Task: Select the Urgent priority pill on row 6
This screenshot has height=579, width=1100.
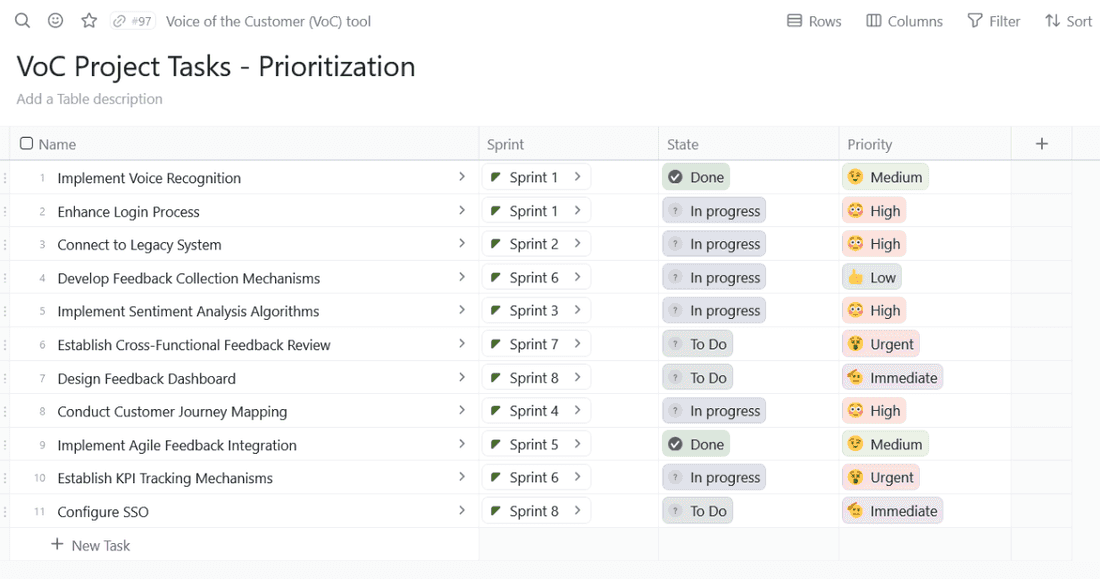Action: (880, 343)
